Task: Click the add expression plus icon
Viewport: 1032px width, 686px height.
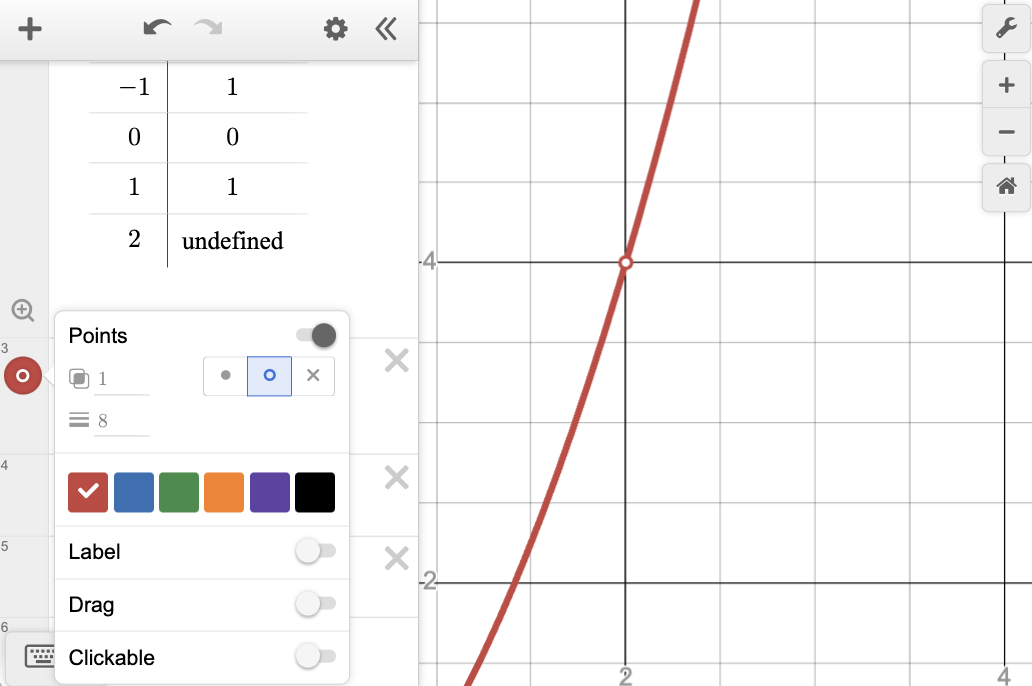Action: click(x=30, y=29)
